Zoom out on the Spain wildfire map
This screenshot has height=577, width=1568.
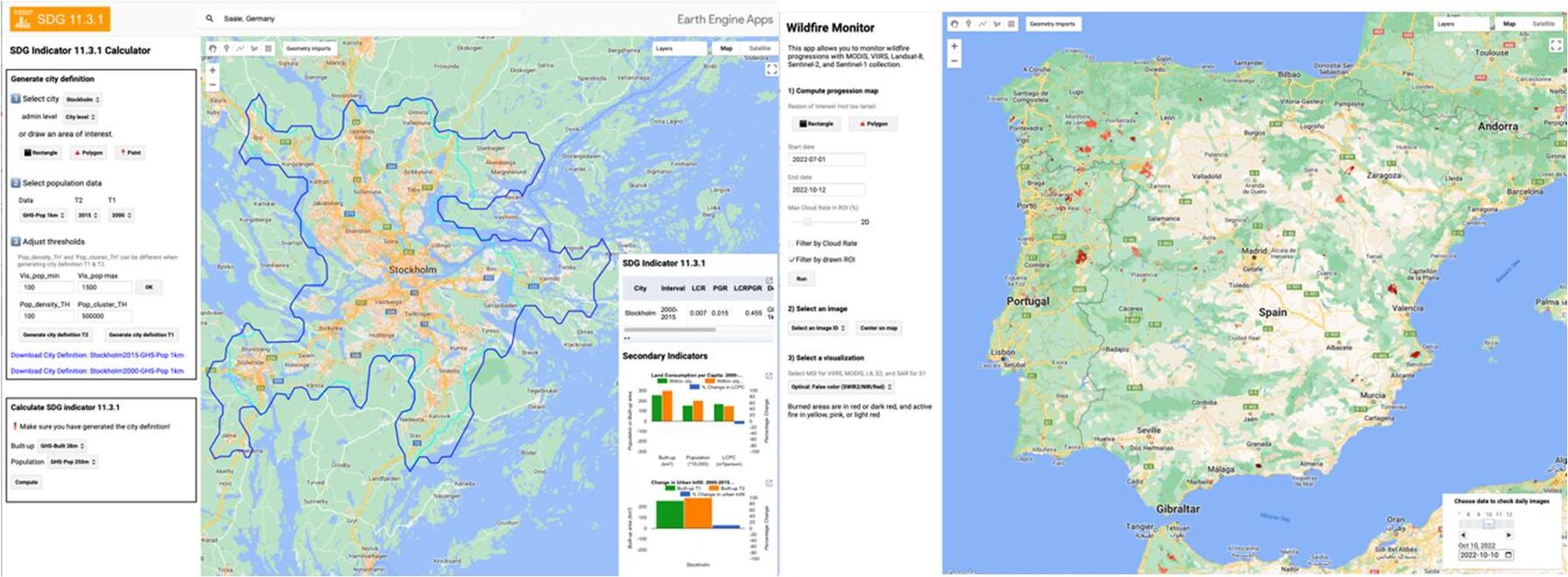(954, 61)
